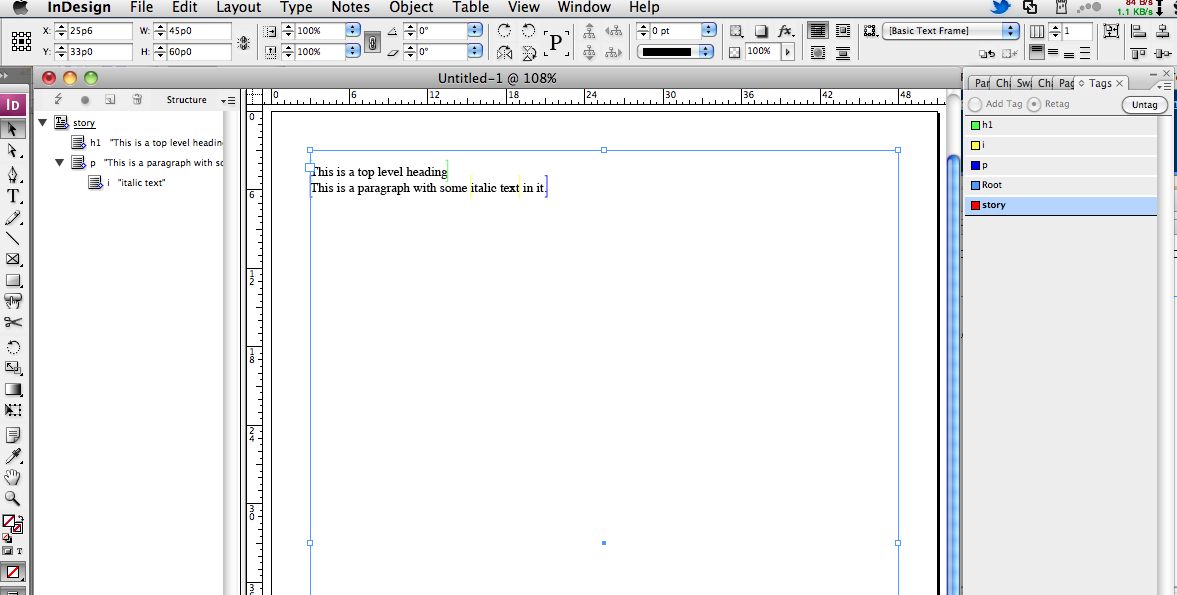Select the Free Transform tool
Screen dimensions: 1177x595
coord(12,410)
